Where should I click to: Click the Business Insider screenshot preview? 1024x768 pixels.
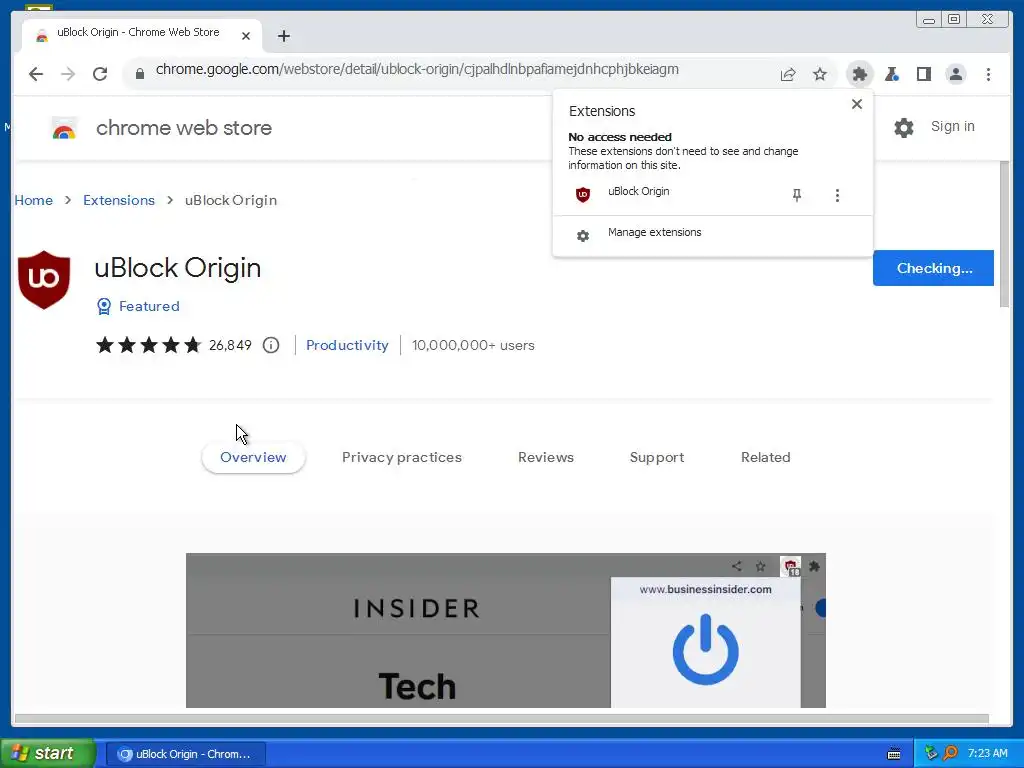tap(505, 630)
